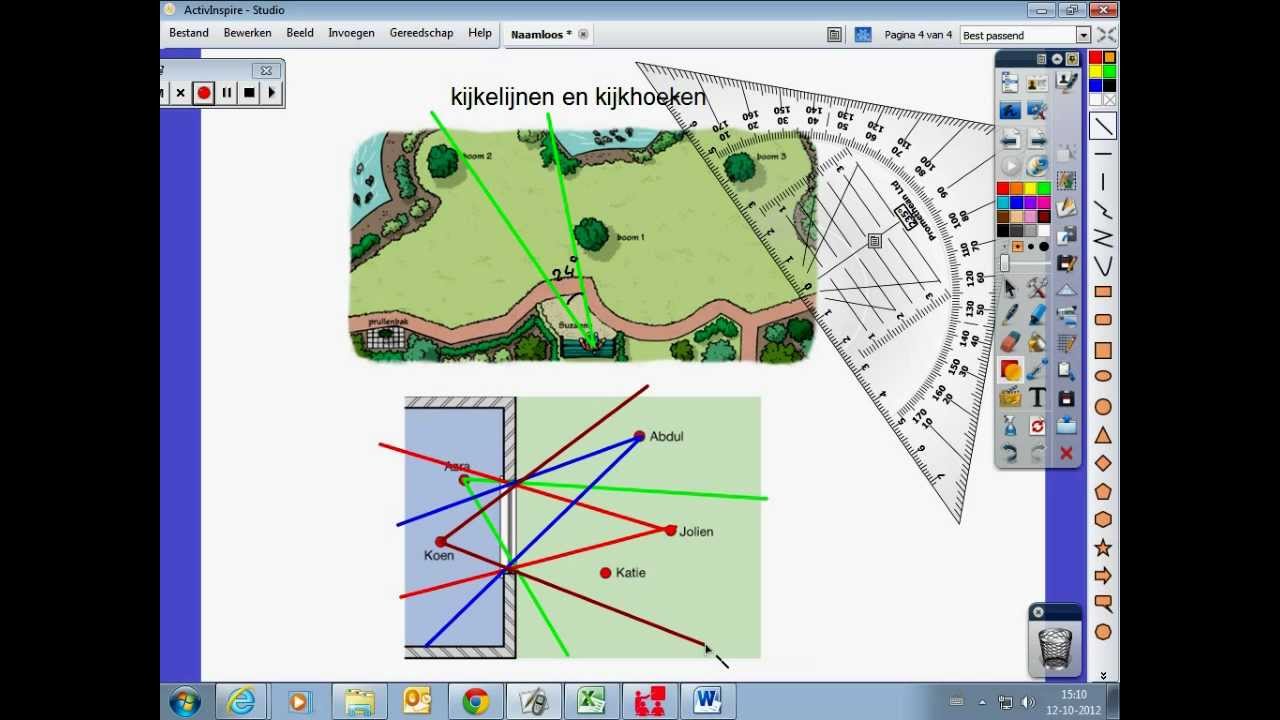The image size is (1280, 720).
Task: Open the Help menu
Action: click(480, 33)
